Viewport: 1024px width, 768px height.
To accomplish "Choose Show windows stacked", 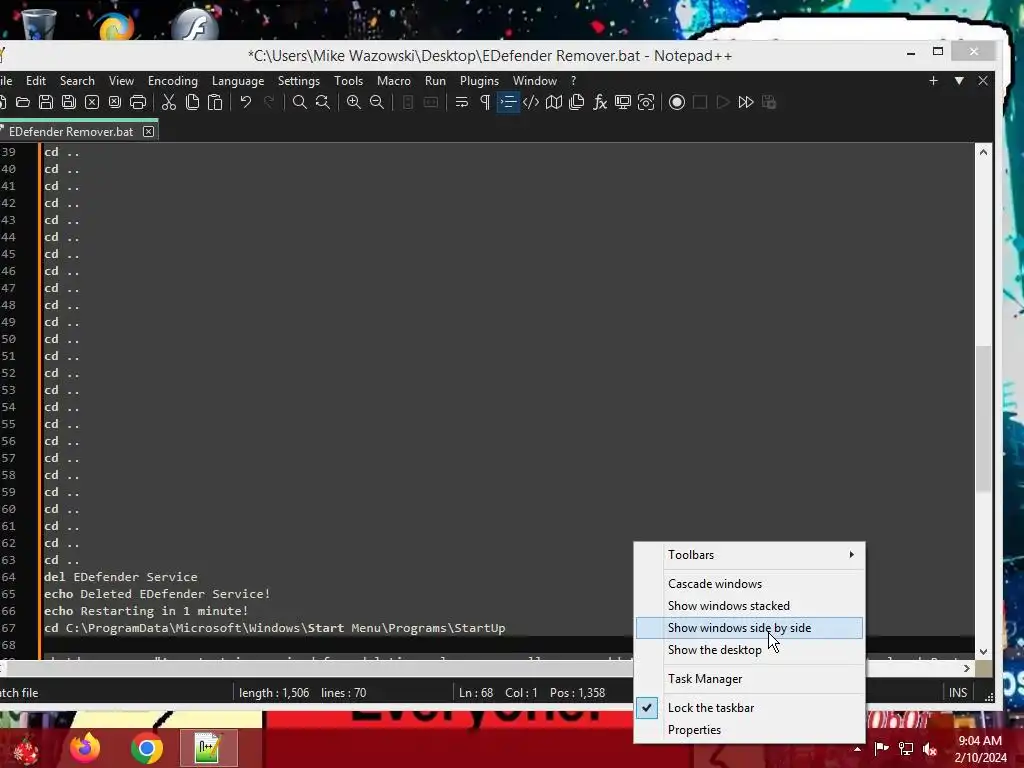I will [x=749, y=606].
